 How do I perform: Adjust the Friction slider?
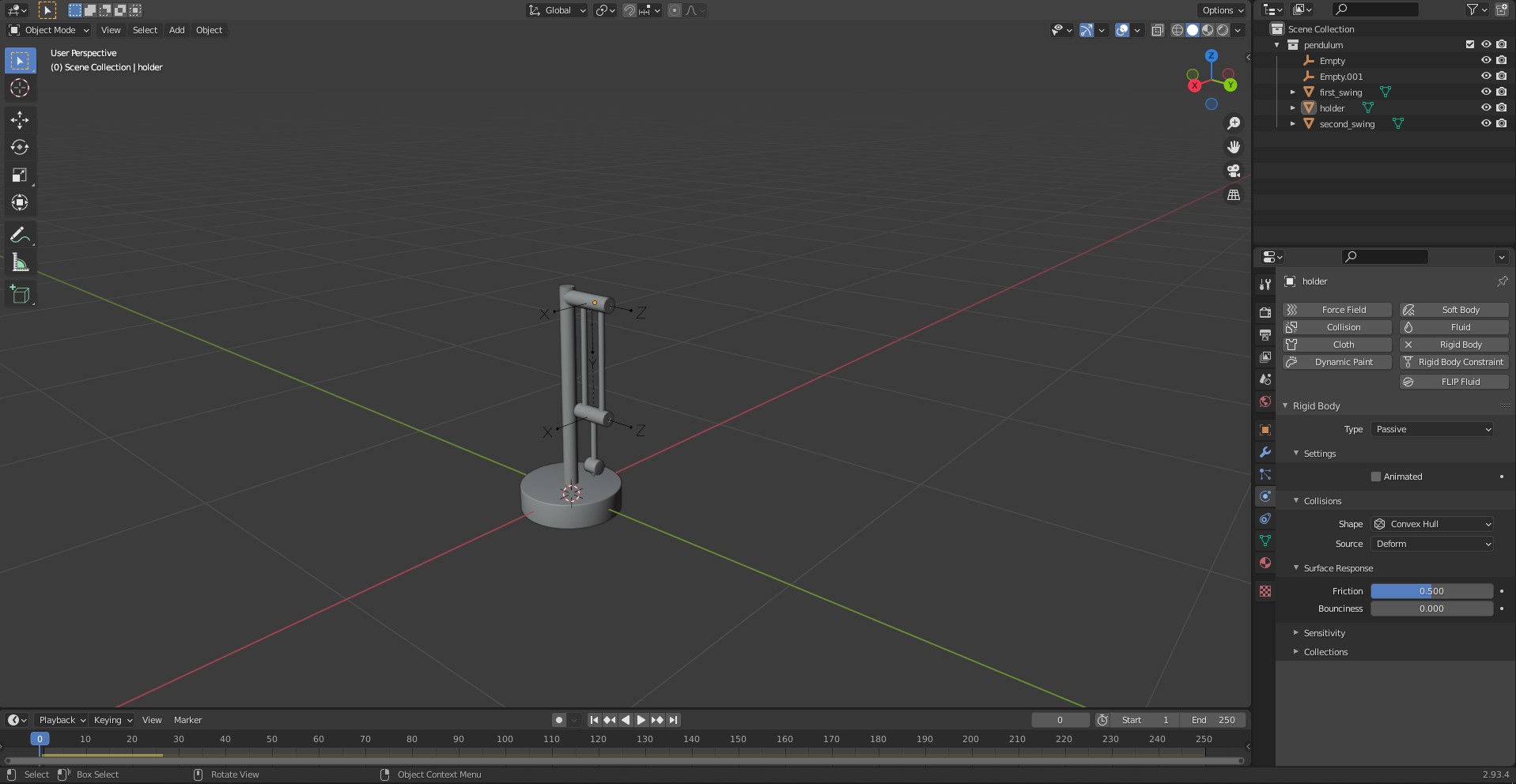coord(1432,591)
